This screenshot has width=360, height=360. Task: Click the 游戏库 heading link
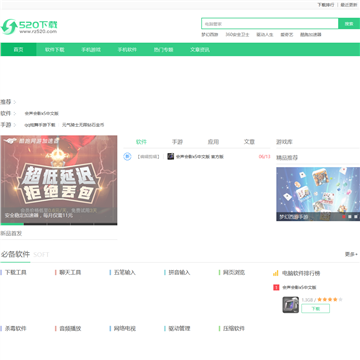[284, 142]
